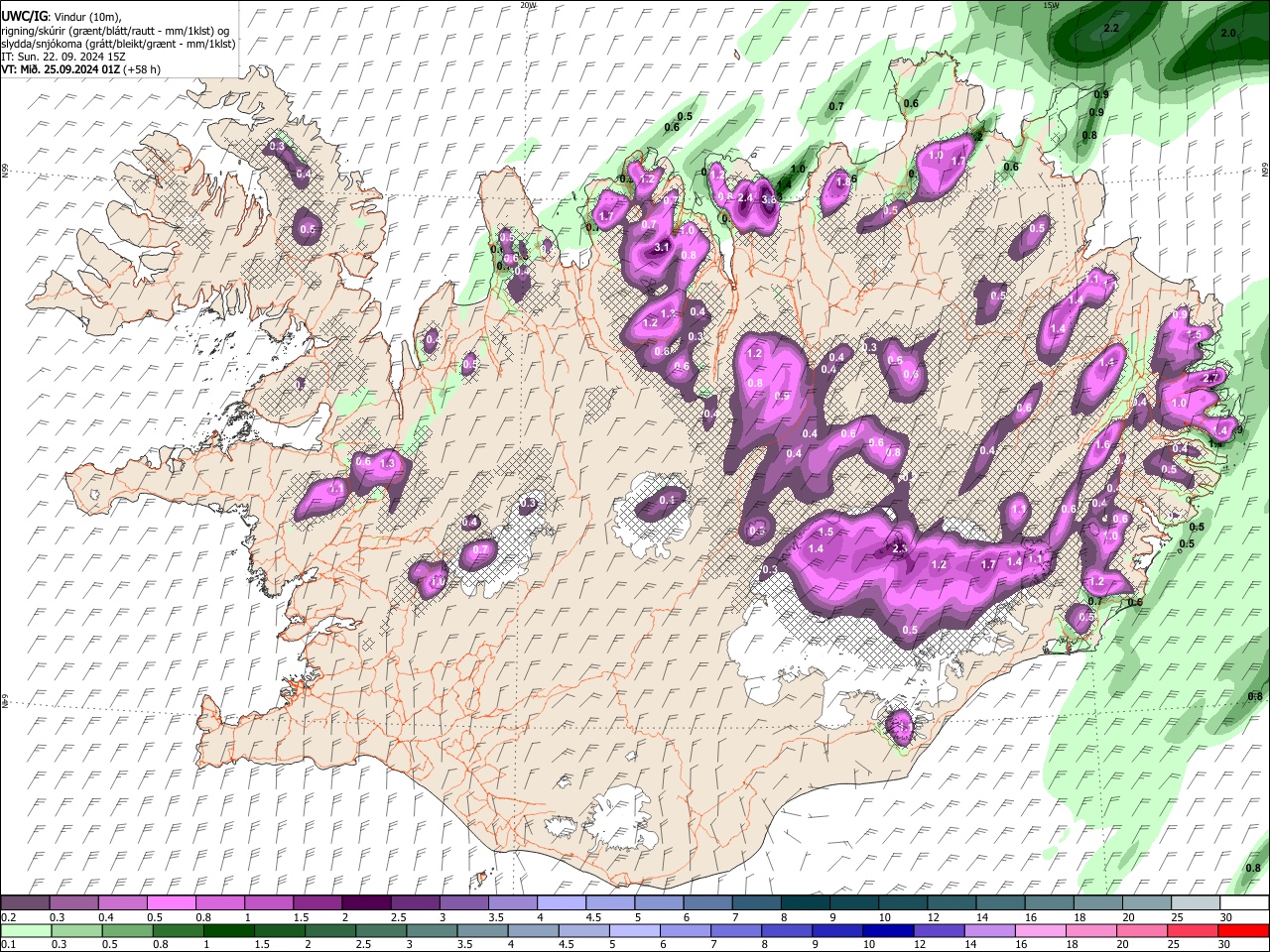Pick the dark teal snow swatch between 8 and 9
The image size is (1270, 952).
805,903
